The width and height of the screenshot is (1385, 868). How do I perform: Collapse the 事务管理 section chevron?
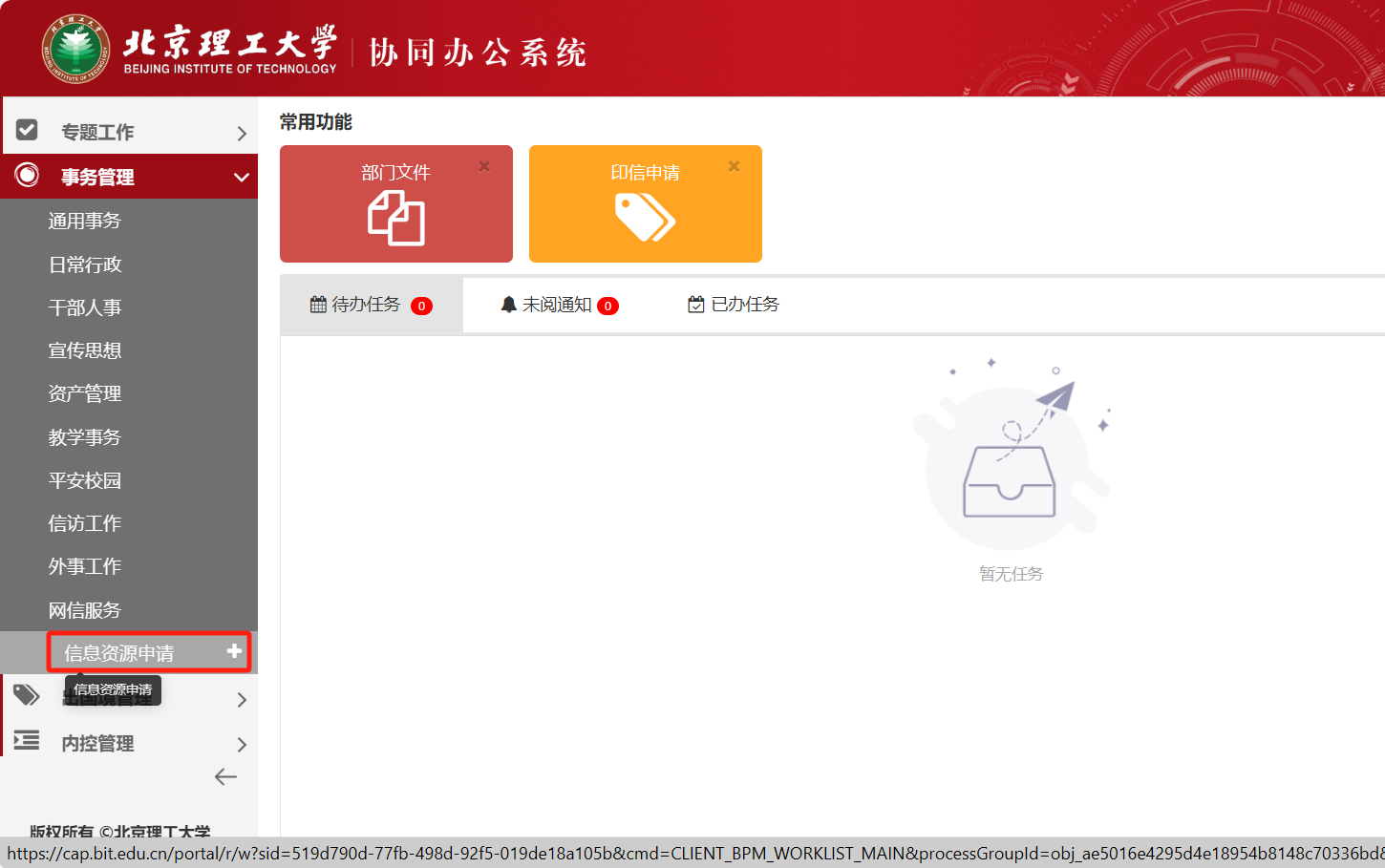(242, 178)
